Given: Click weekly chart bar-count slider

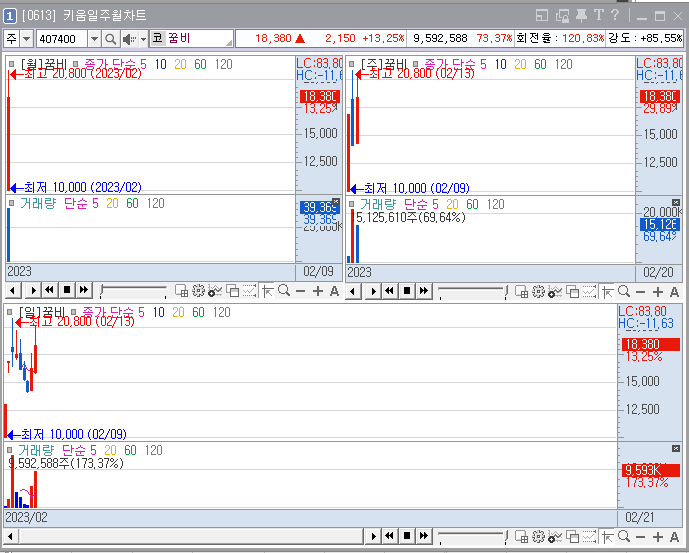Looking at the screenshot, I should click(473, 291).
